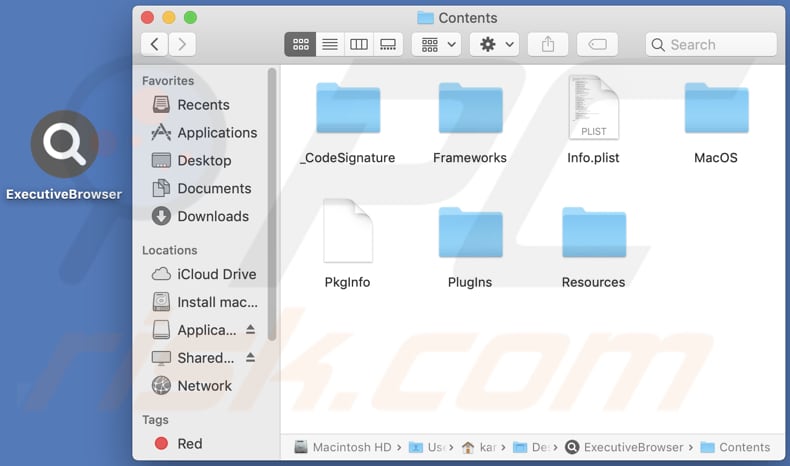Select the PlugIns folder
Image resolution: width=790 pixels, height=466 pixels.
click(x=470, y=247)
